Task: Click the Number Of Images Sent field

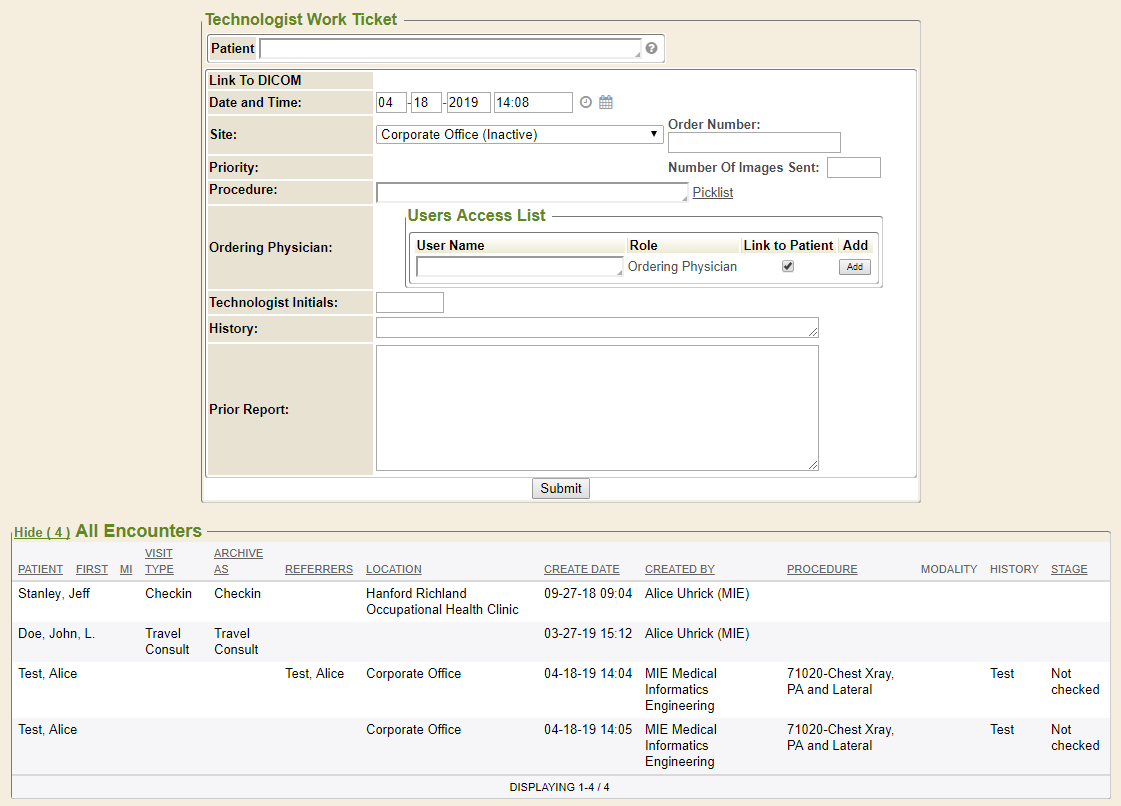Action: pos(853,167)
